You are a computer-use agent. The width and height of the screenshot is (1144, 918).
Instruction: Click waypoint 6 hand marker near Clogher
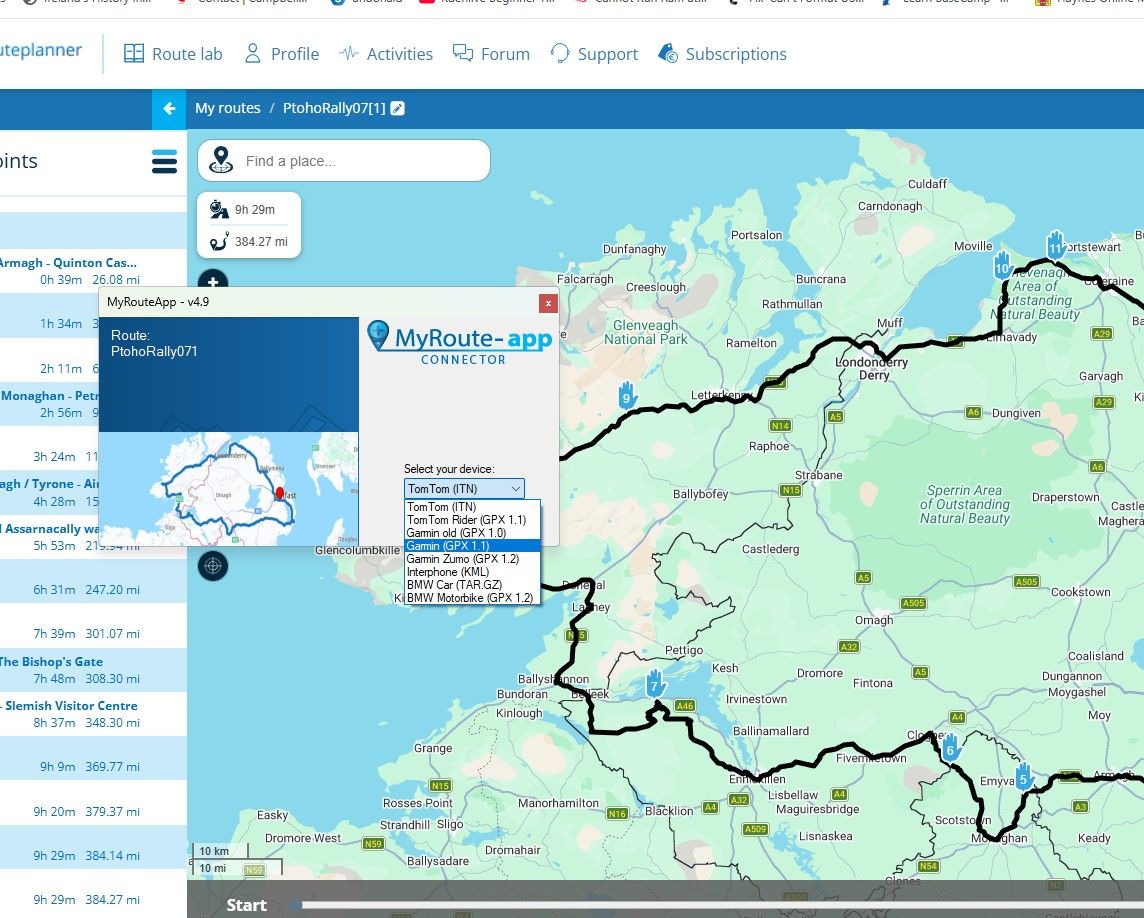tap(949, 747)
